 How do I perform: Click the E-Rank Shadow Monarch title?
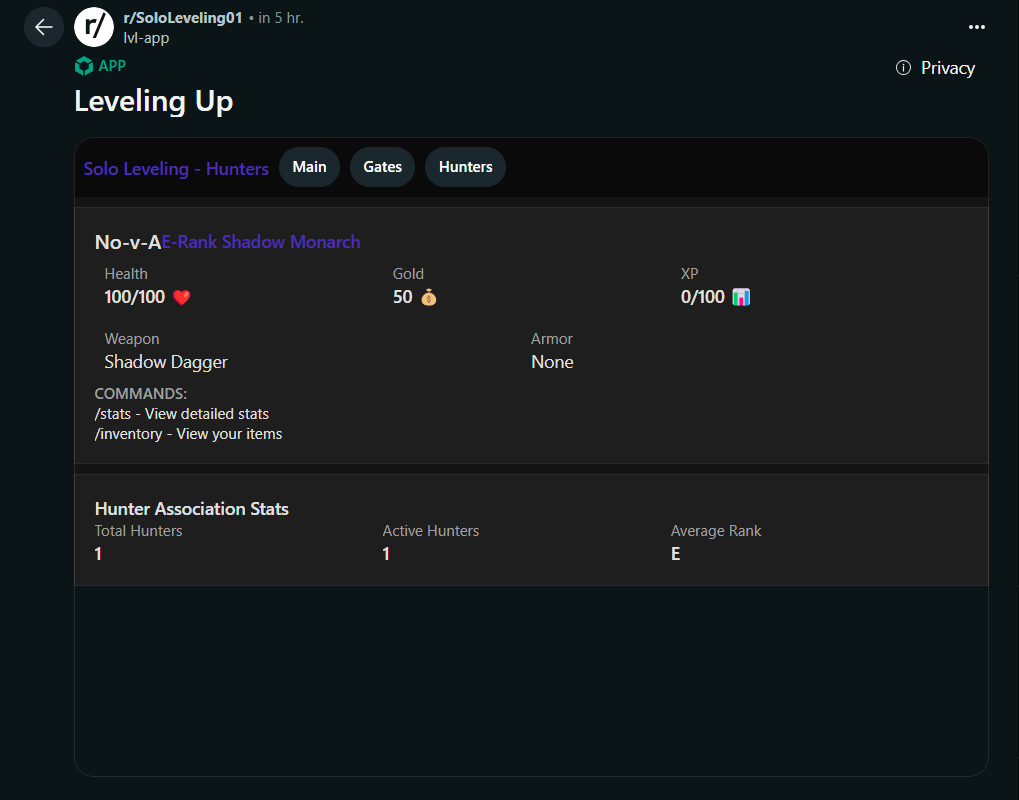261,242
